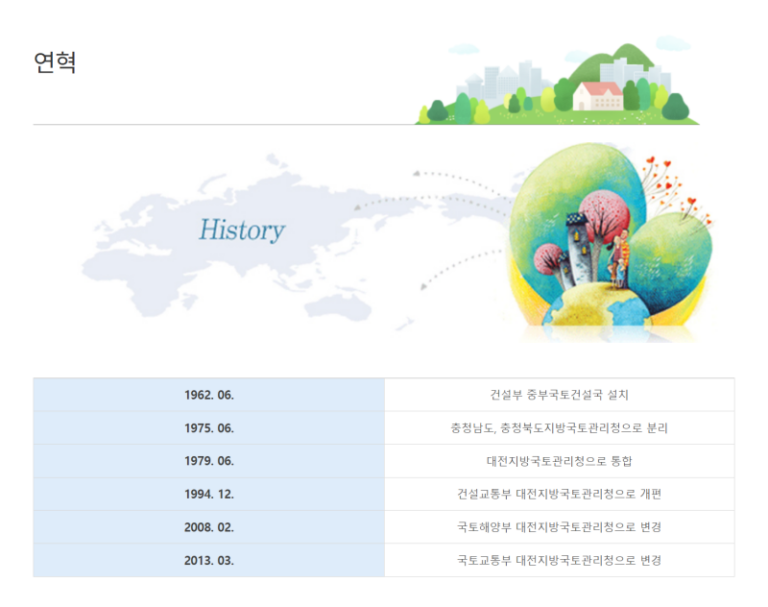This screenshot has height=607, width=768.
Task: Select the 1979. 06. date cell
Action: (209, 461)
